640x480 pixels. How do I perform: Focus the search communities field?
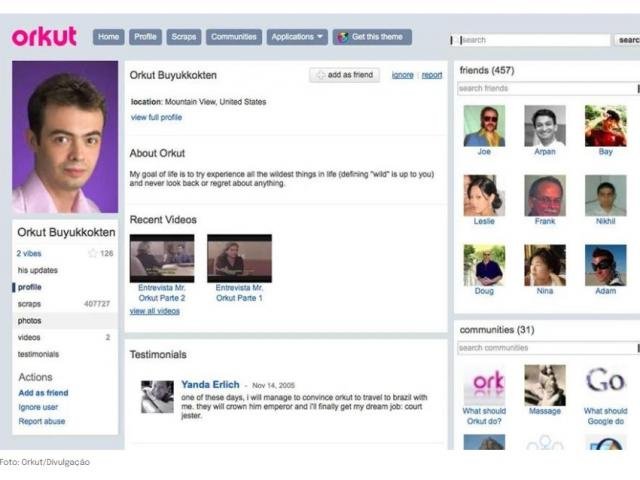[x=547, y=348]
